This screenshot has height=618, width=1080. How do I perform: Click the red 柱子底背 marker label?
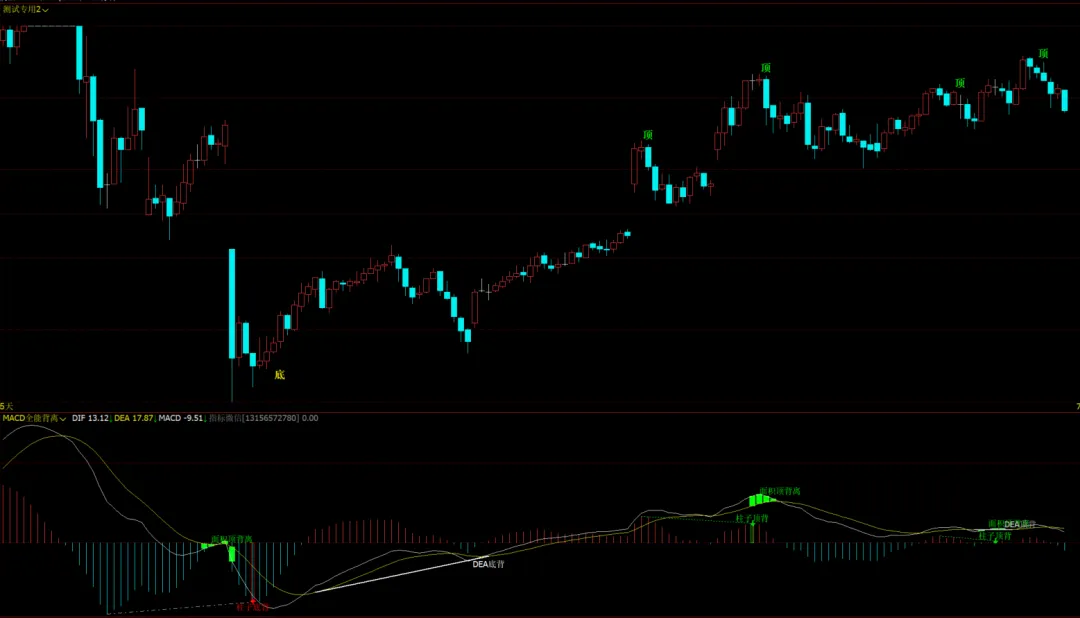tap(252, 607)
